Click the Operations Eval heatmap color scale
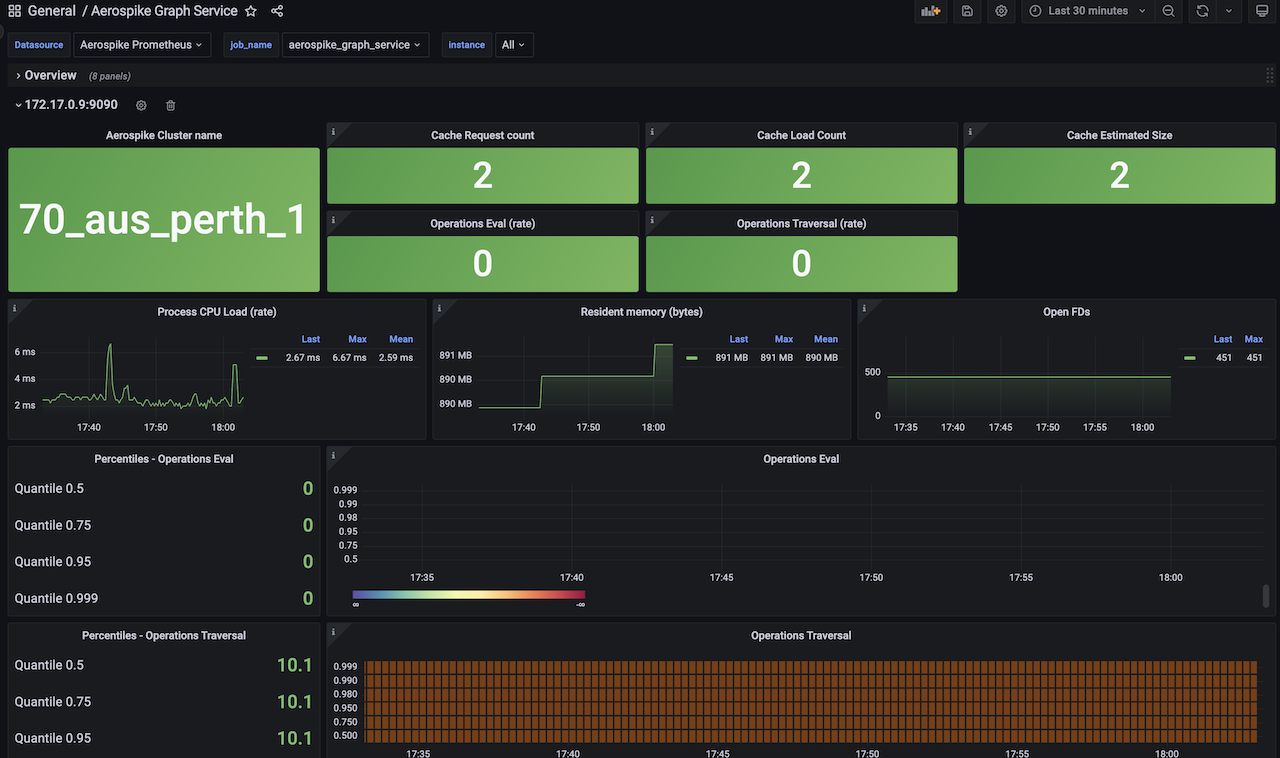Image resolution: width=1280 pixels, height=758 pixels. [x=468, y=594]
